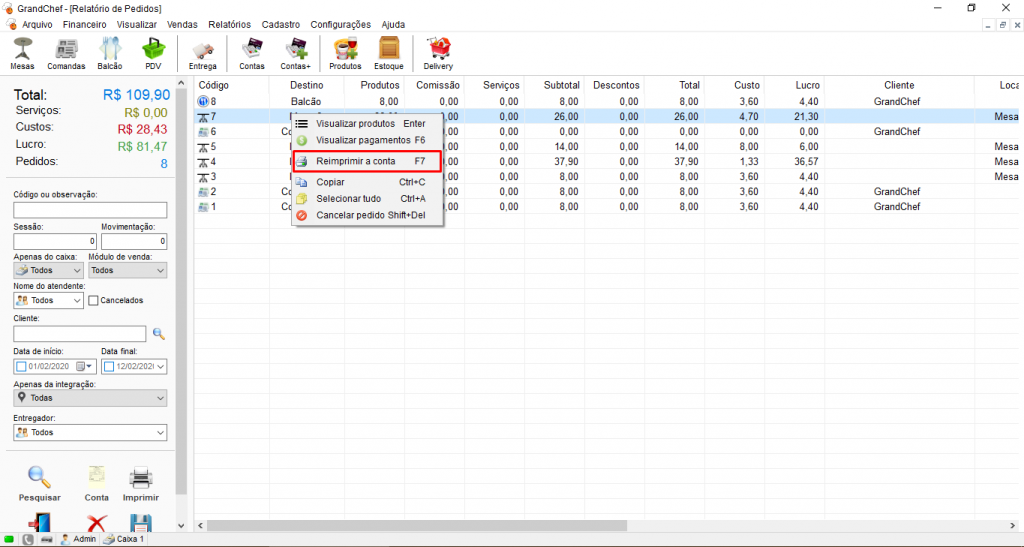Toggle the Data final checkbox
Image resolution: width=1024 pixels, height=547 pixels.
tap(109, 366)
